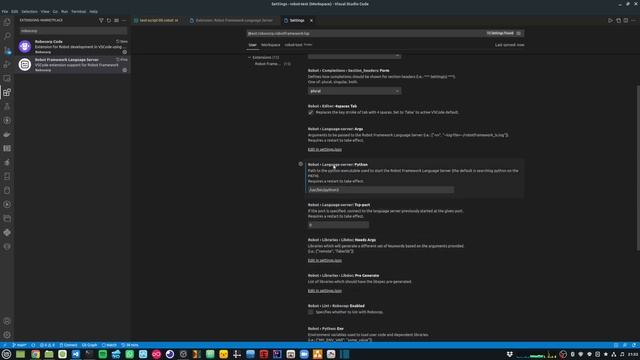This screenshot has width=640, height=360.
Task: Focus the extensions marketplace search box
Action: tap(73, 31)
